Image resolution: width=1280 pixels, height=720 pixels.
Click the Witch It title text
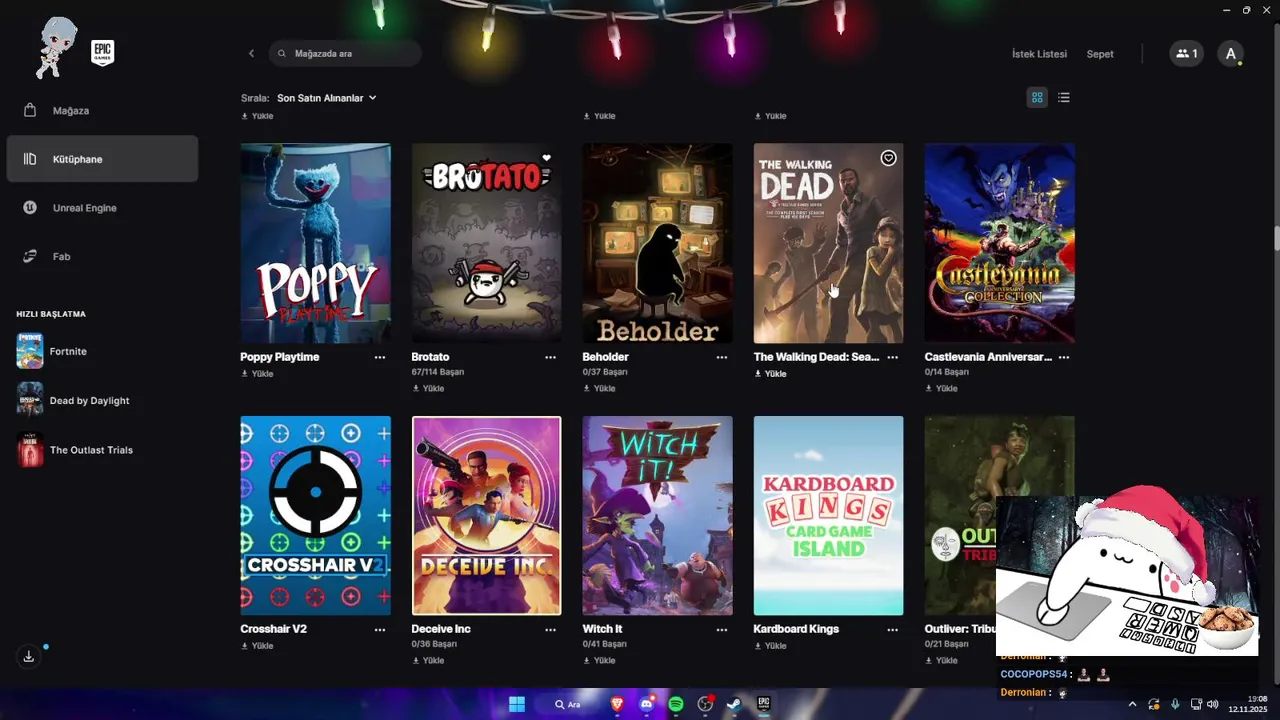click(602, 629)
